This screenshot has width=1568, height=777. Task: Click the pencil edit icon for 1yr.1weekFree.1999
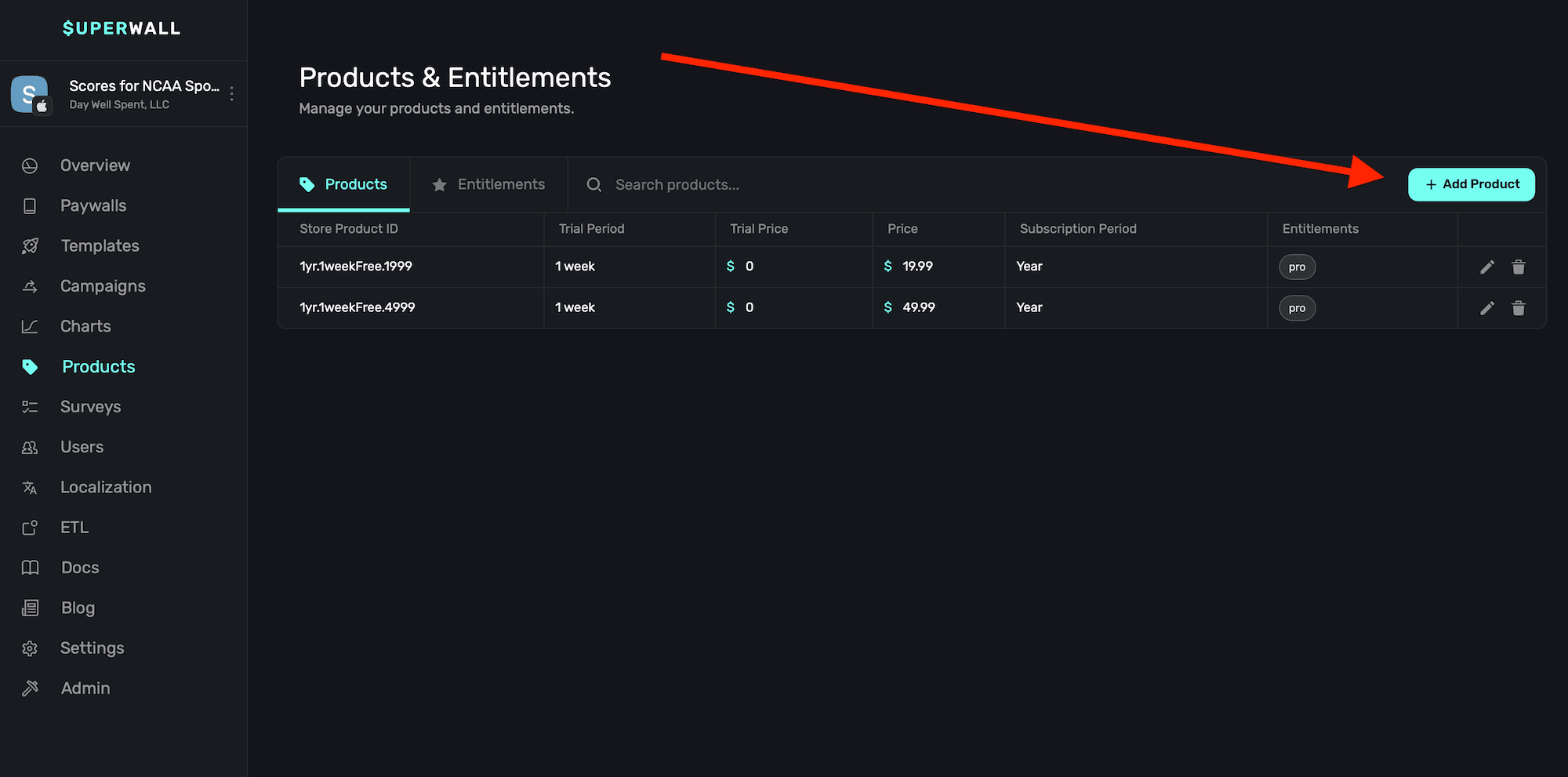pyautogui.click(x=1486, y=267)
